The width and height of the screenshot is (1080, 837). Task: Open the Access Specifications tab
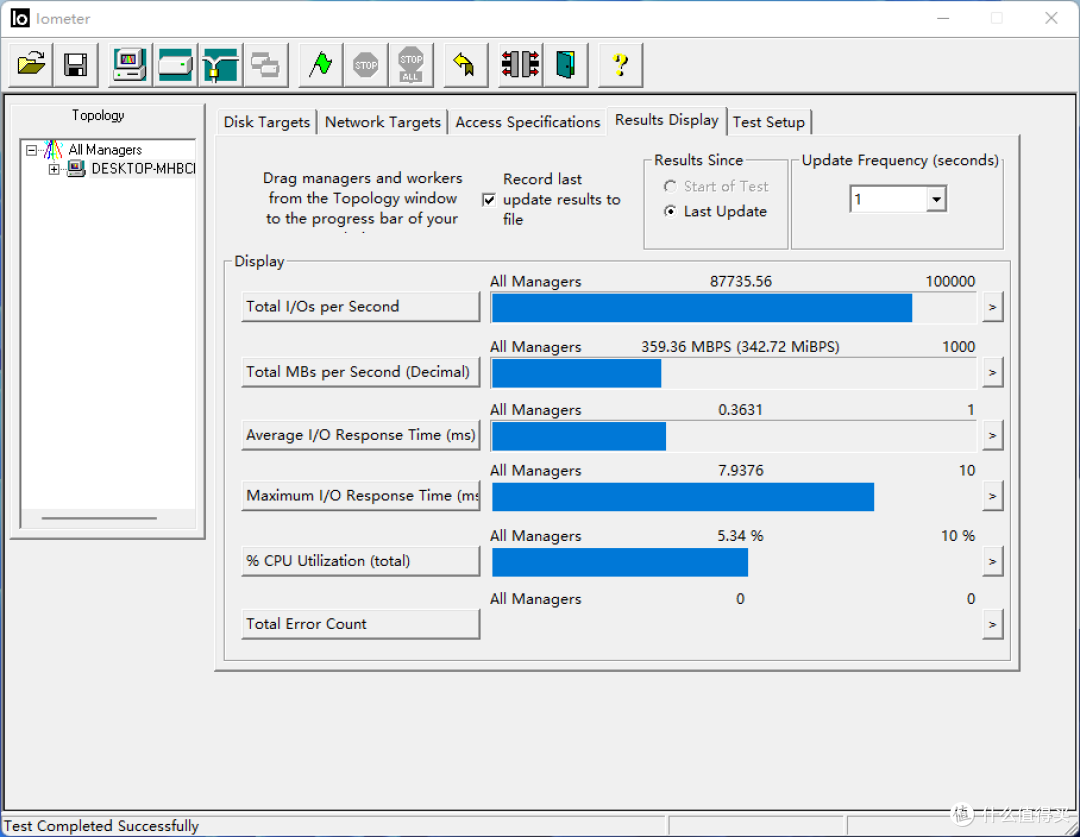(528, 122)
